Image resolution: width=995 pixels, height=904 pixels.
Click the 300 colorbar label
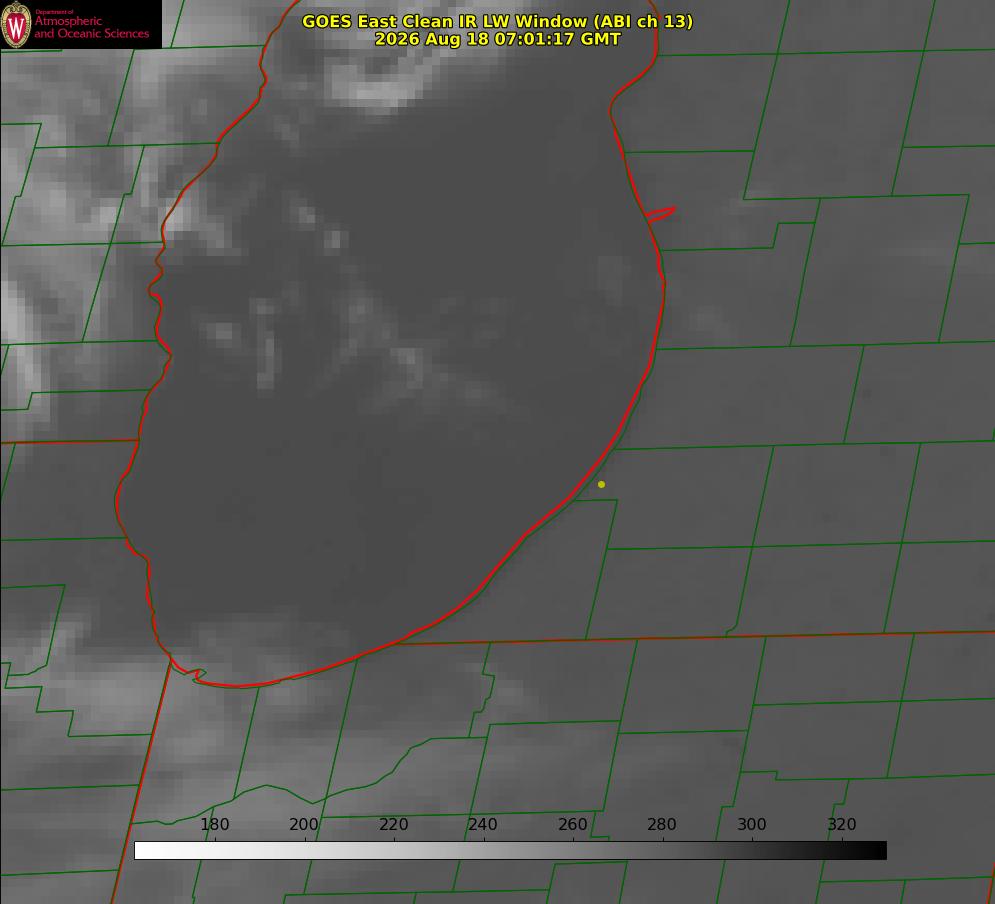(752, 824)
